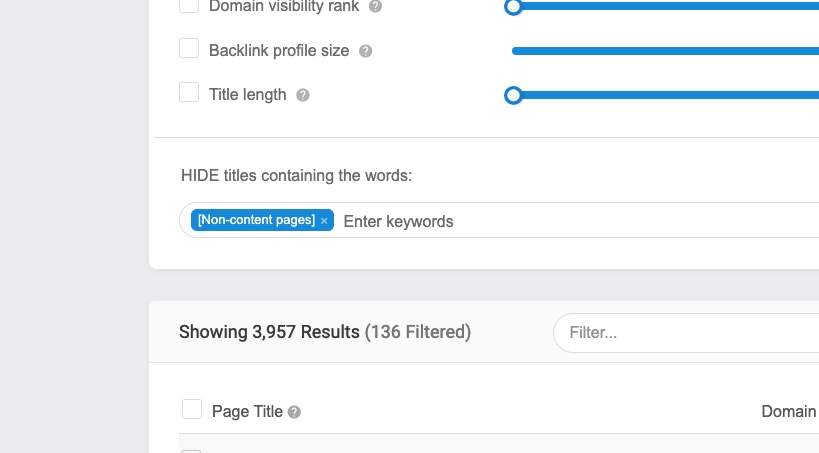The height and width of the screenshot is (453, 819).
Task: Click help icon beside Domain visibility rank
Action: (x=375, y=6)
